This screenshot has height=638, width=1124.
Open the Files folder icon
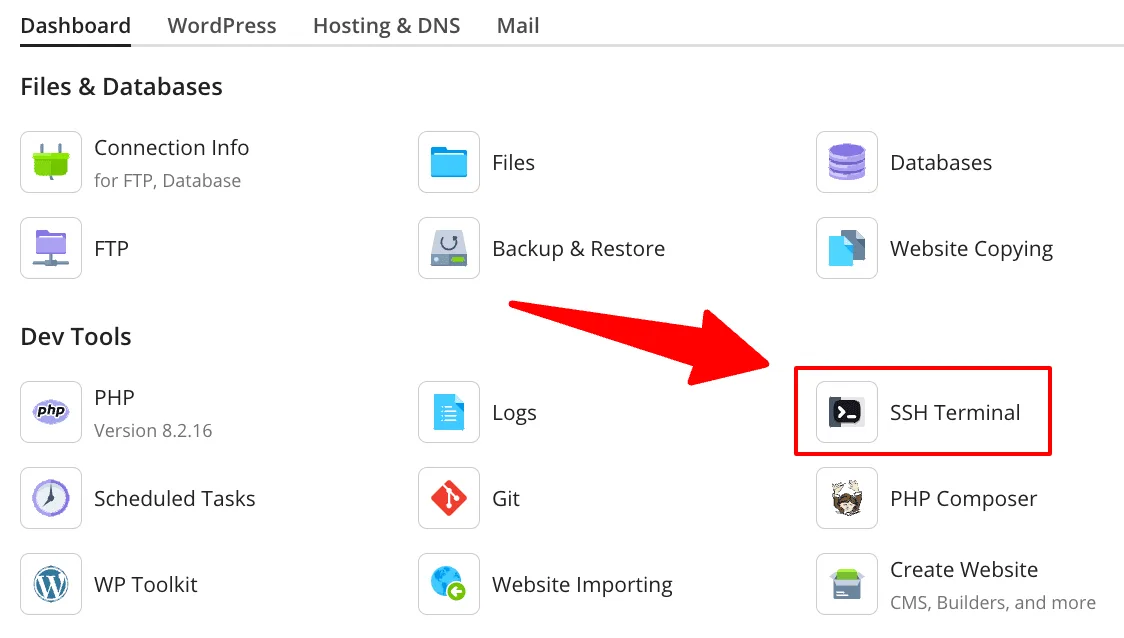[x=449, y=162]
